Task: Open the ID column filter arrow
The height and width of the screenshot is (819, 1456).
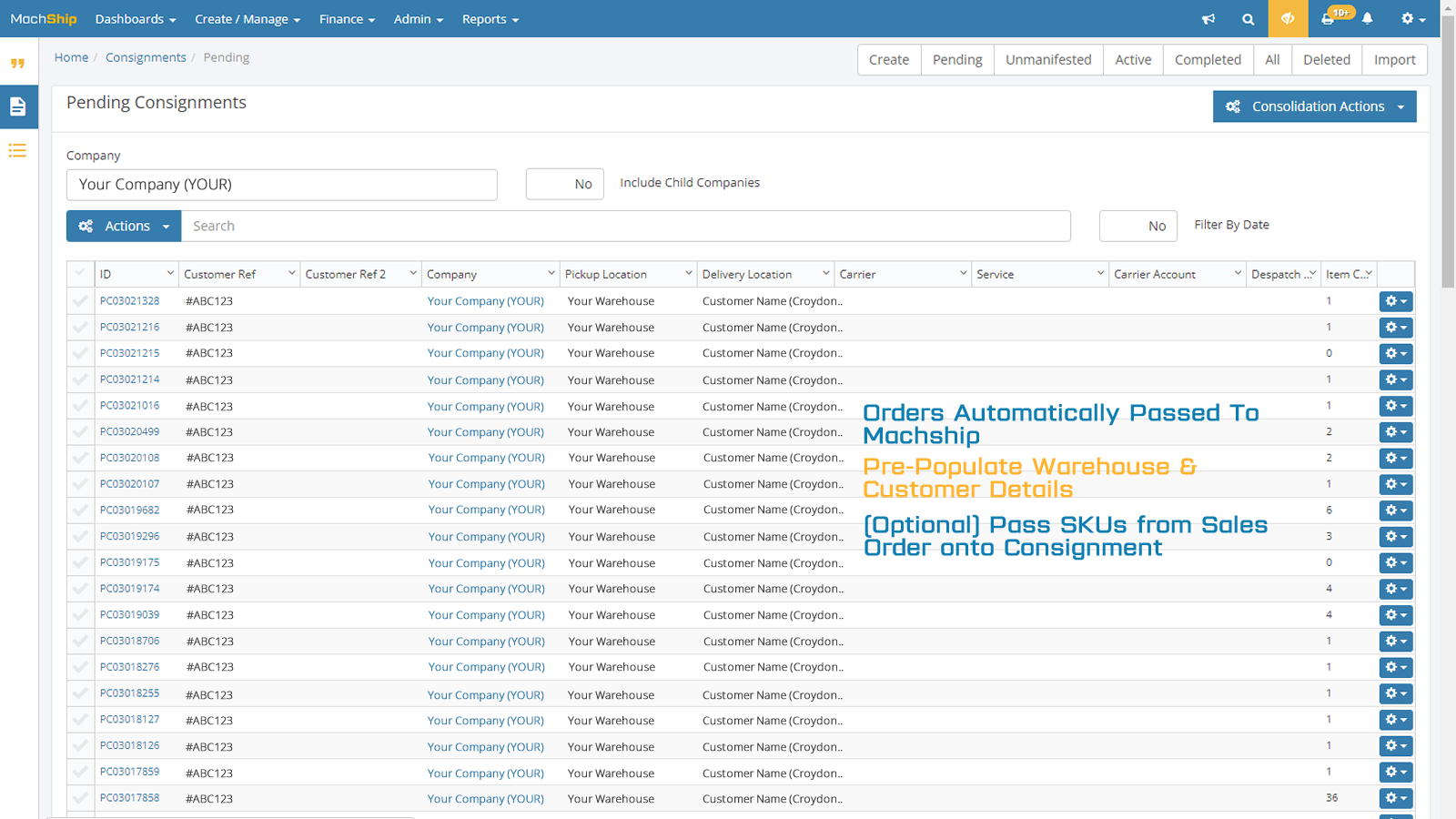Action: point(170,273)
